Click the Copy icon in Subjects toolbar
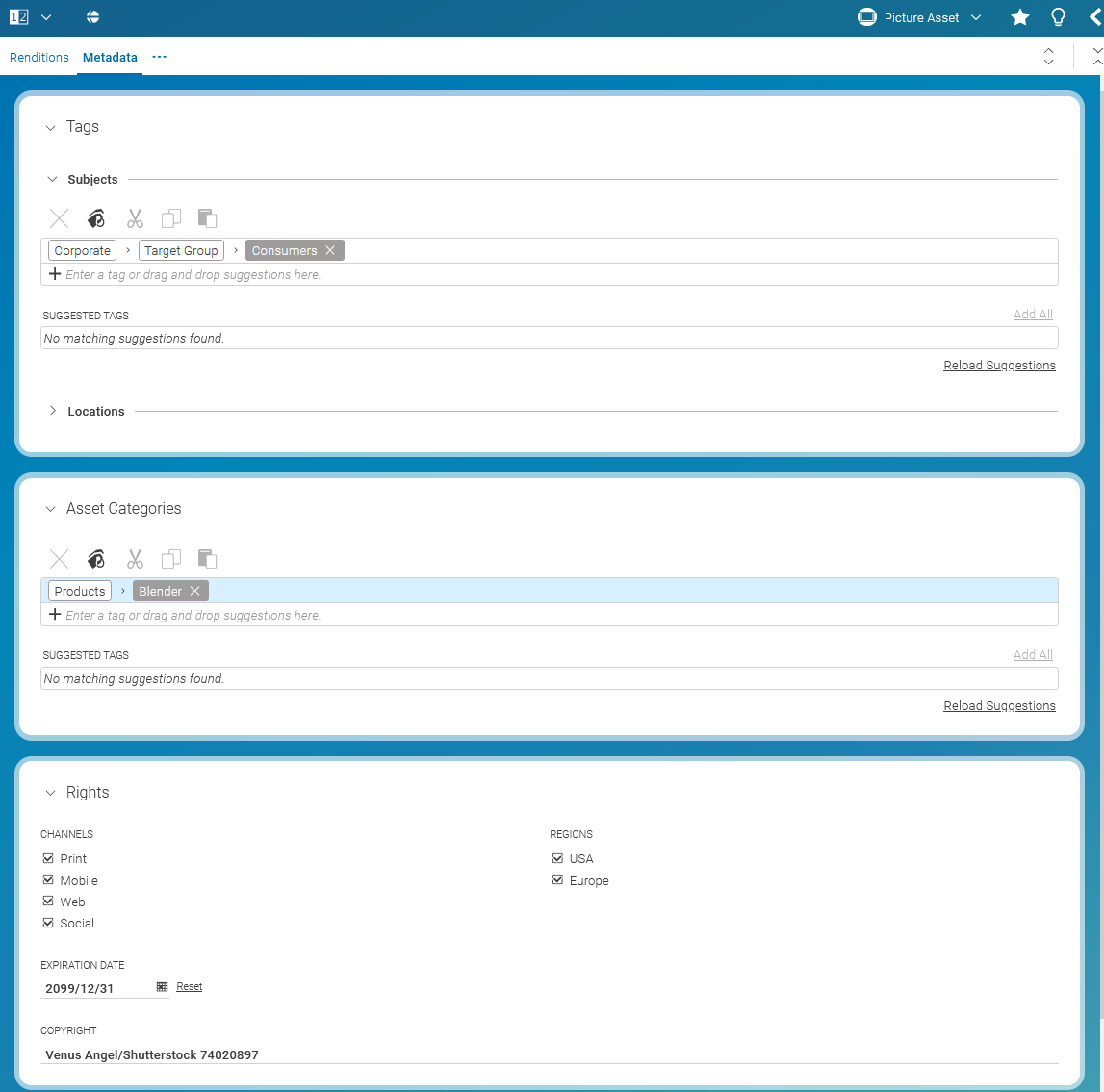Screen dimensions: 1104x1092 pyautogui.click(x=171, y=218)
